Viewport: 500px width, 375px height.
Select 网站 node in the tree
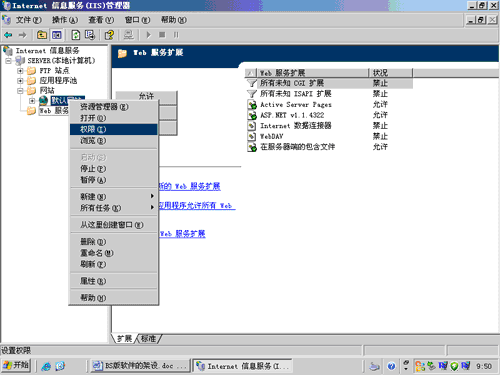(47, 91)
